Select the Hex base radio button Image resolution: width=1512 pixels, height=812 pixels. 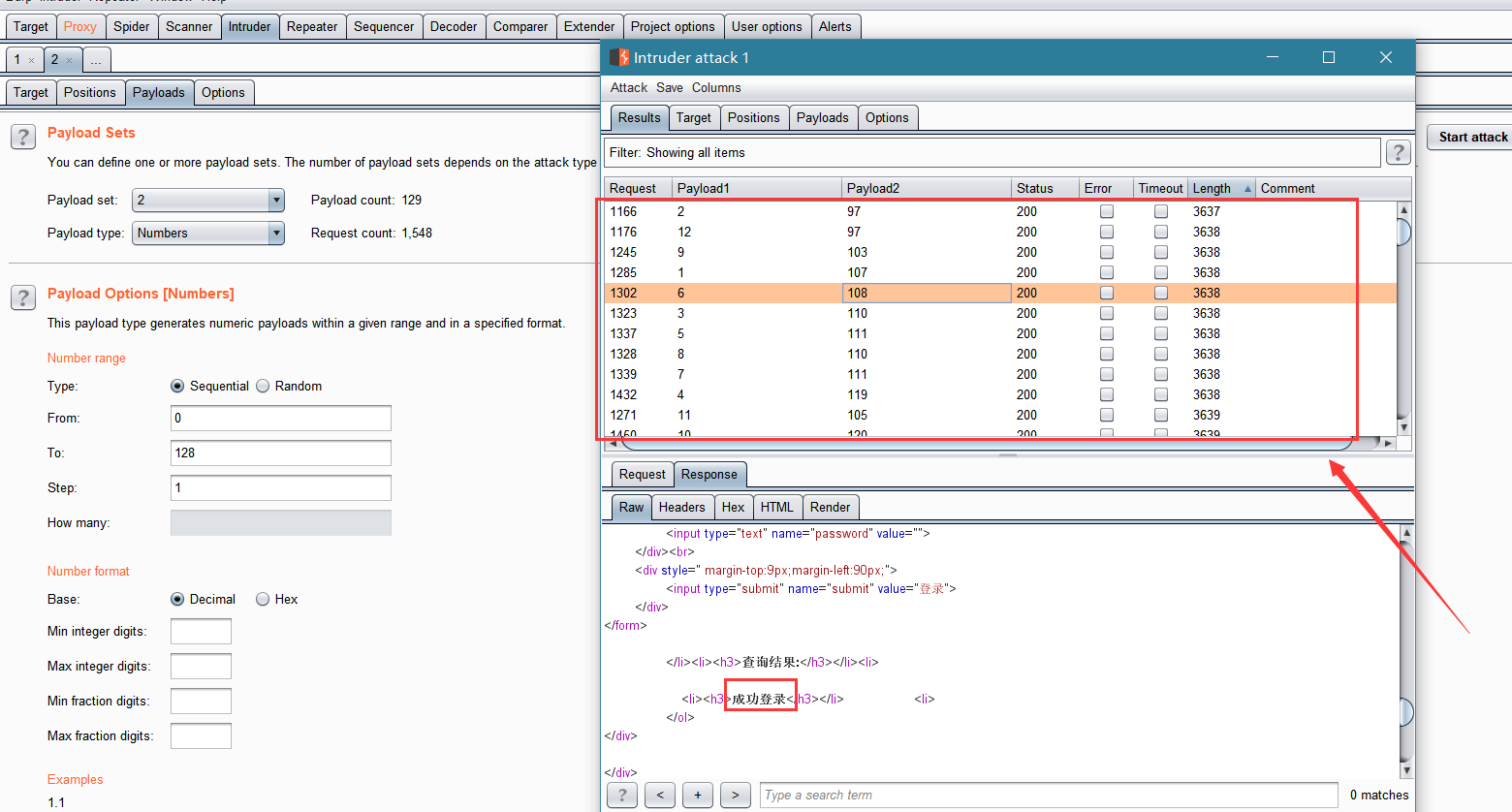tap(263, 599)
